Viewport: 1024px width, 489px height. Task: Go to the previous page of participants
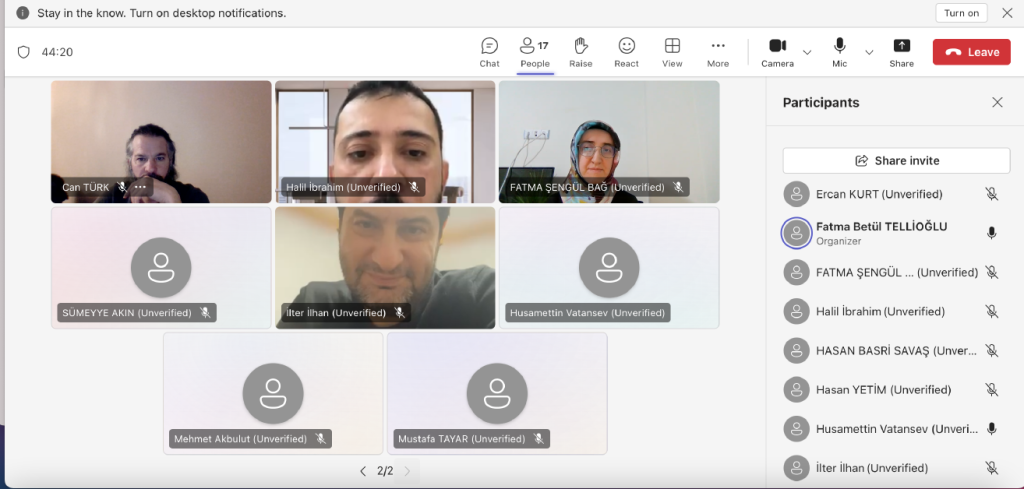tap(363, 471)
